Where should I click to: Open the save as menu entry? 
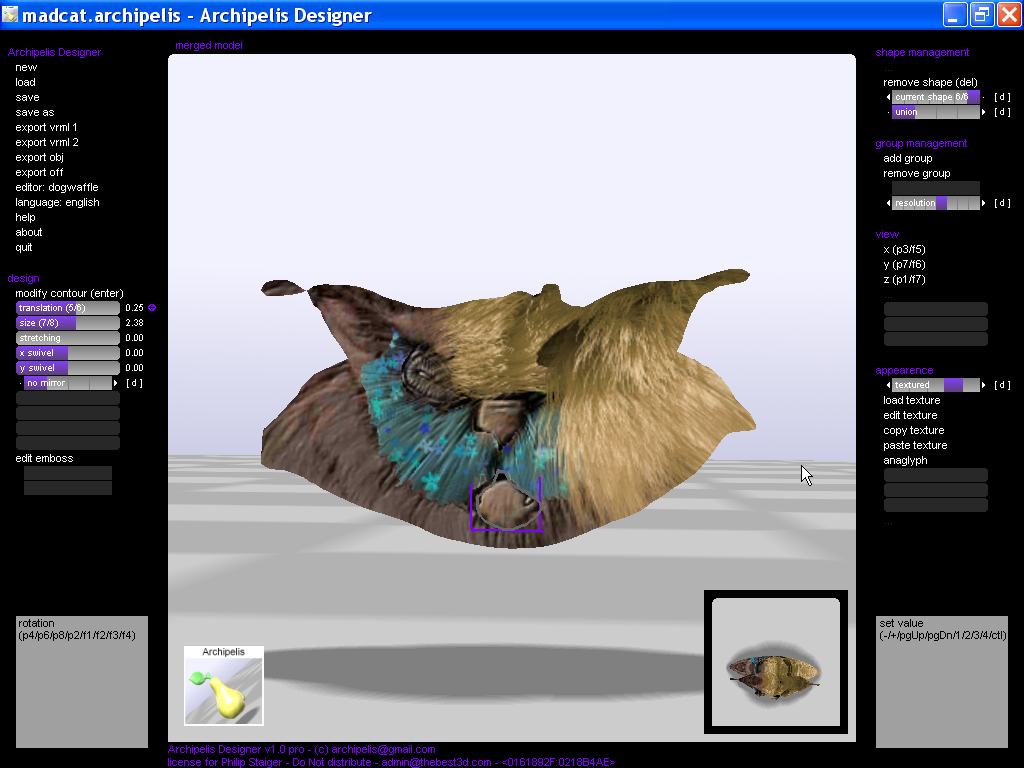point(34,112)
